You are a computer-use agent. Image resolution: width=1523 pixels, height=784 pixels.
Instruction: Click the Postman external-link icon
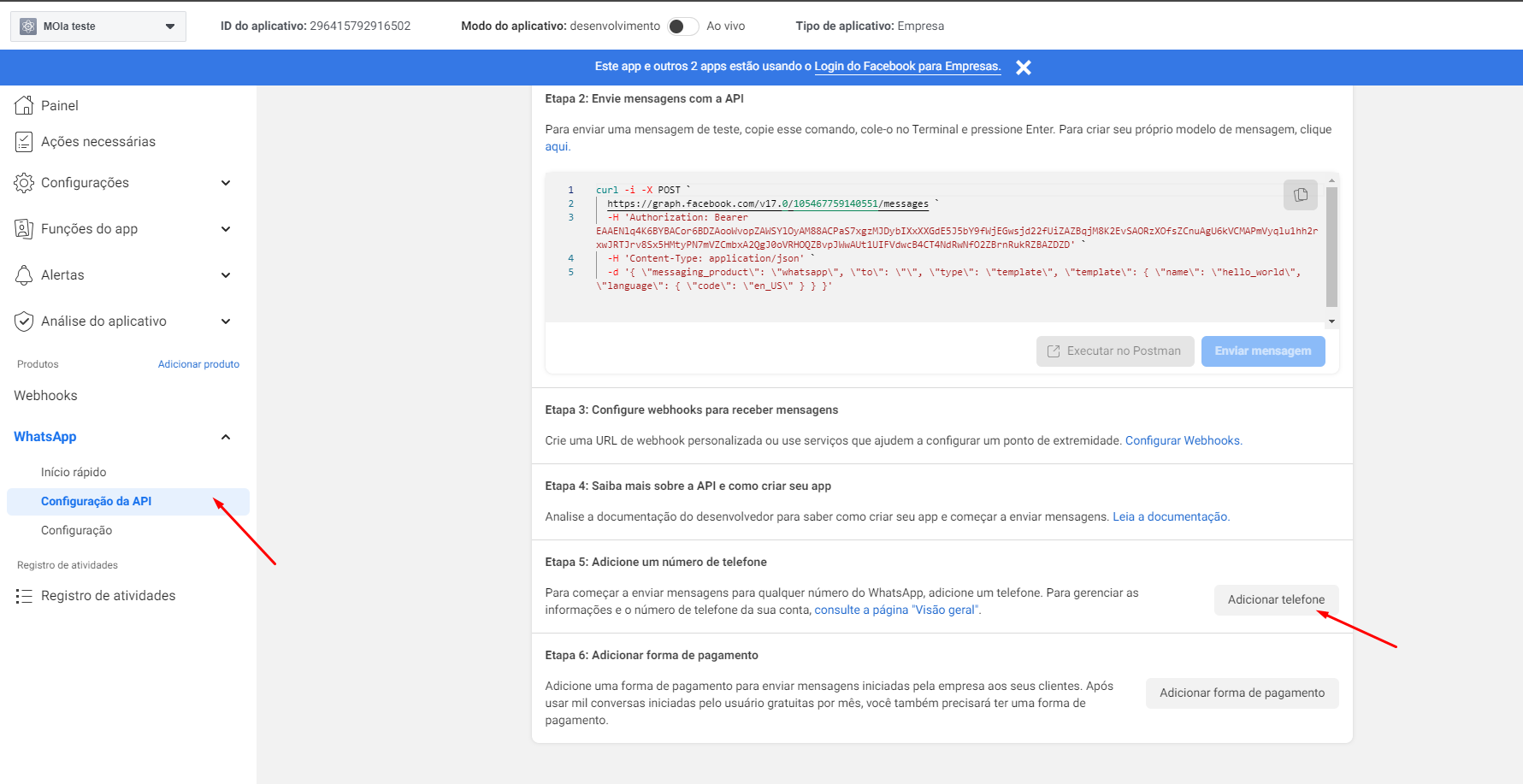(x=1054, y=351)
